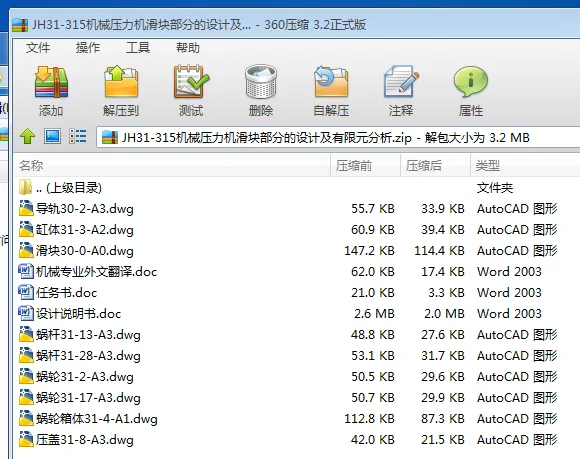This screenshot has height=459, width=580.
Task: Open the 操作 menu
Action: tap(88, 48)
